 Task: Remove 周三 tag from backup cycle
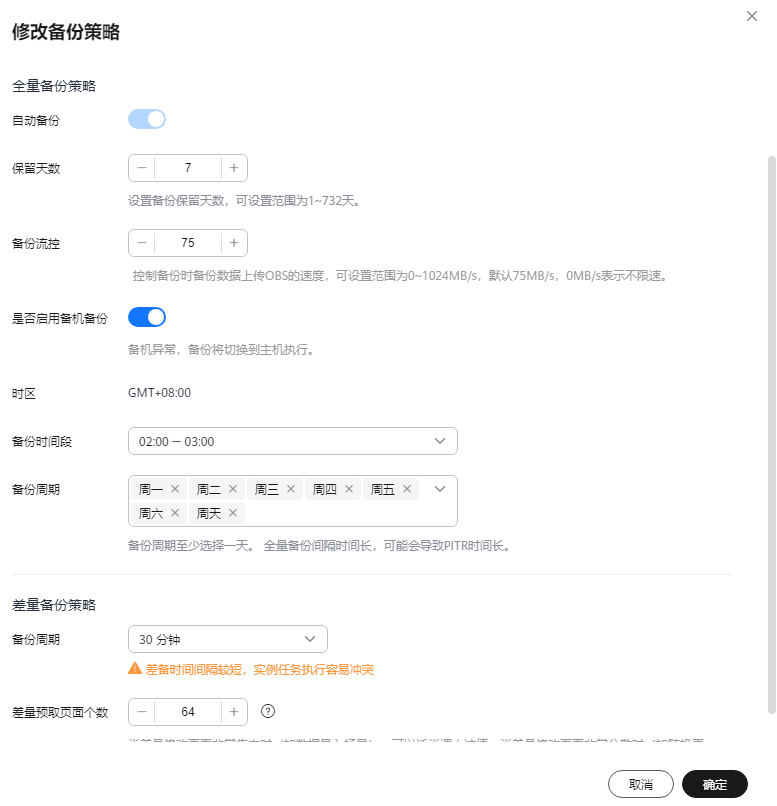pos(291,489)
